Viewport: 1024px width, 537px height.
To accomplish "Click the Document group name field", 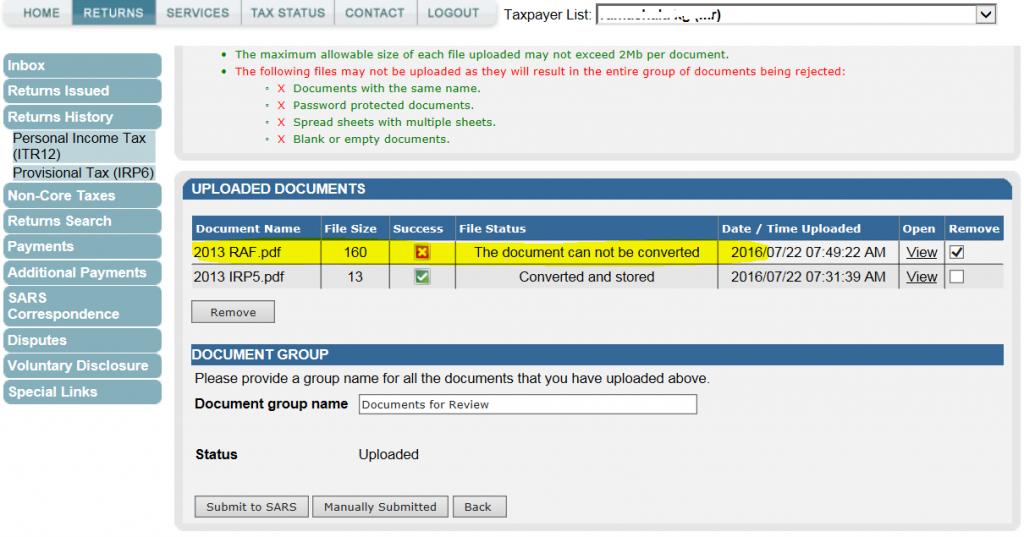I will pos(526,404).
